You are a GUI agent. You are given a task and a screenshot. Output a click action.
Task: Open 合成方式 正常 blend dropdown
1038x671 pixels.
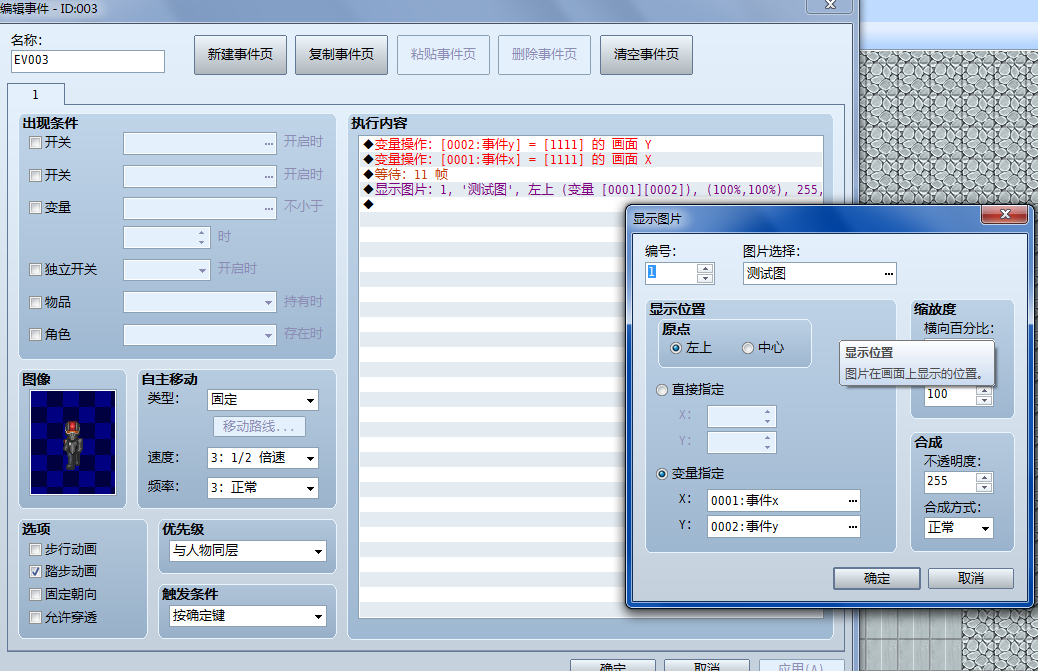959,527
